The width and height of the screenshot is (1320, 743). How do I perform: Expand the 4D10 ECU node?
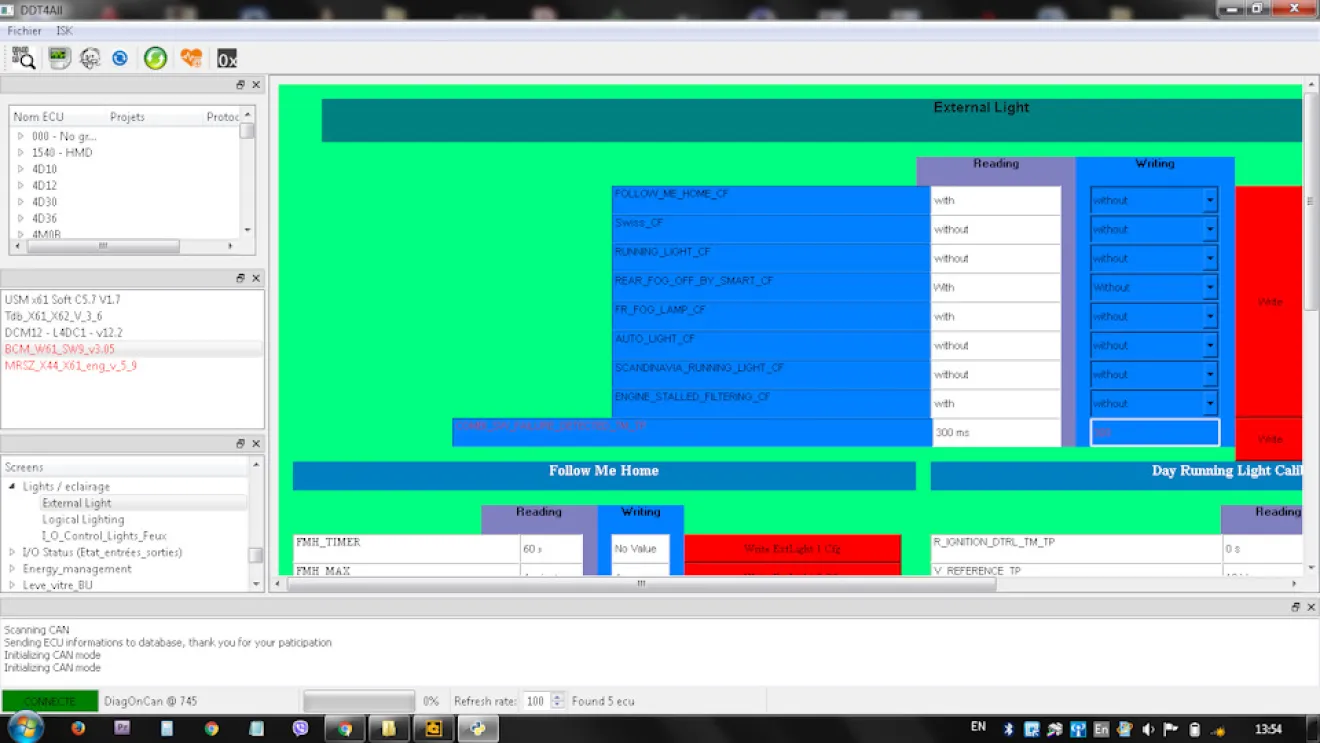pyautogui.click(x=21, y=169)
